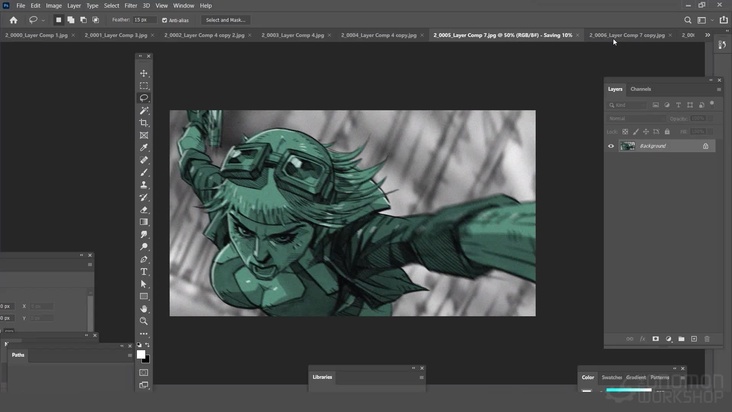Enable Subtract from selection mode
This screenshot has height=412, width=732.
point(83,20)
